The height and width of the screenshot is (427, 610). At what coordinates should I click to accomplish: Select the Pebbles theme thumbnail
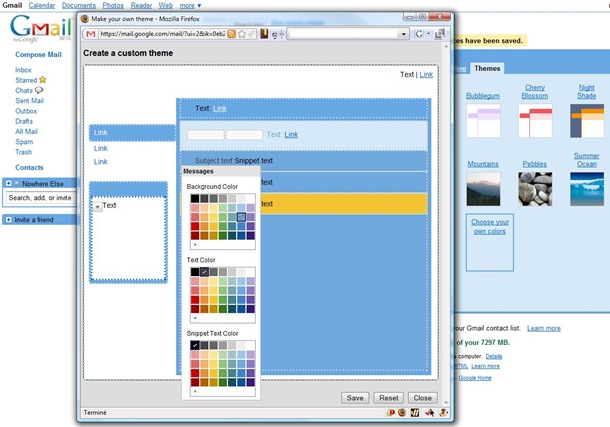coord(535,189)
